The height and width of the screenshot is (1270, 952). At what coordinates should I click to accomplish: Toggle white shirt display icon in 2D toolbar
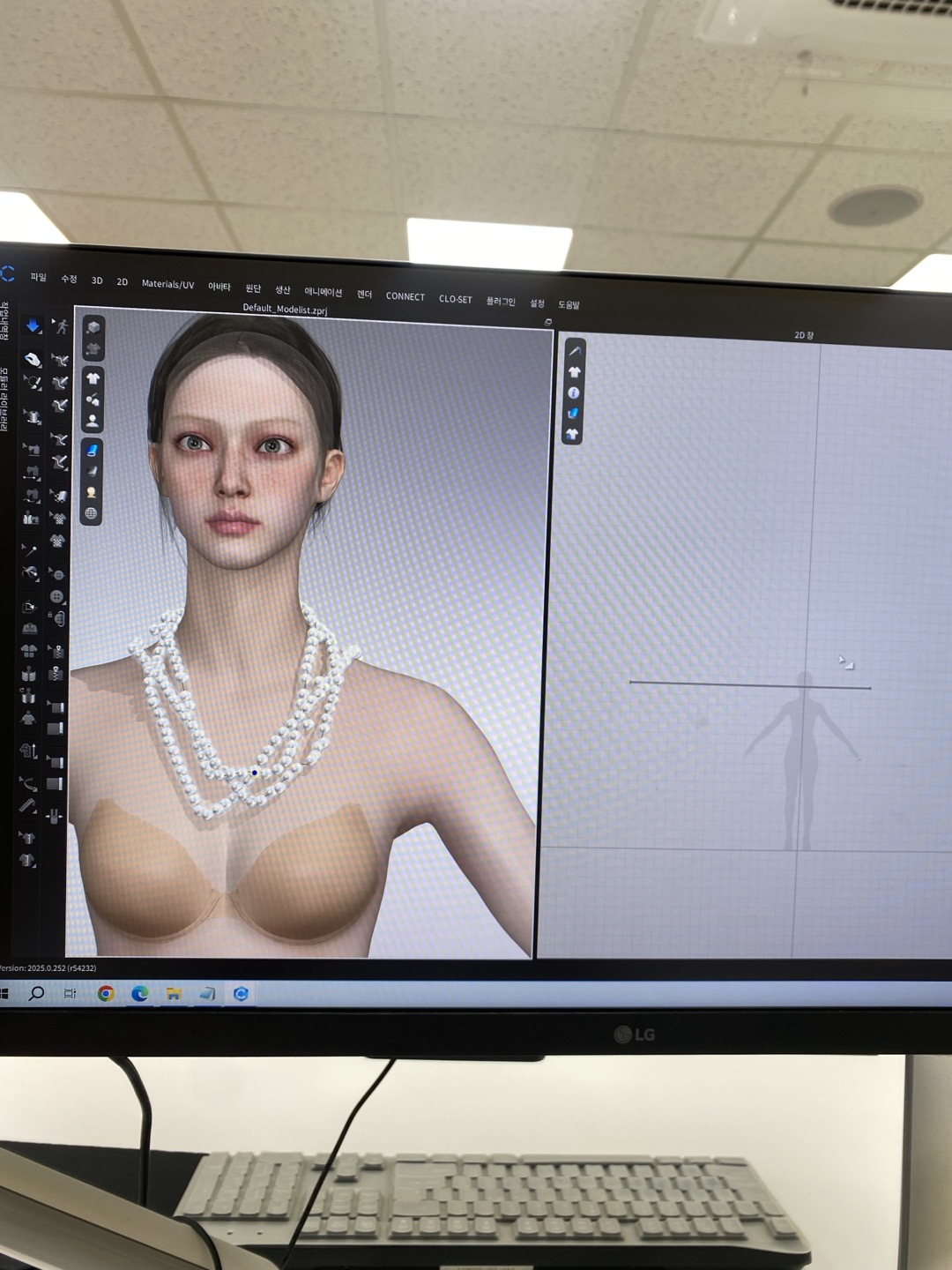click(574, 372)
